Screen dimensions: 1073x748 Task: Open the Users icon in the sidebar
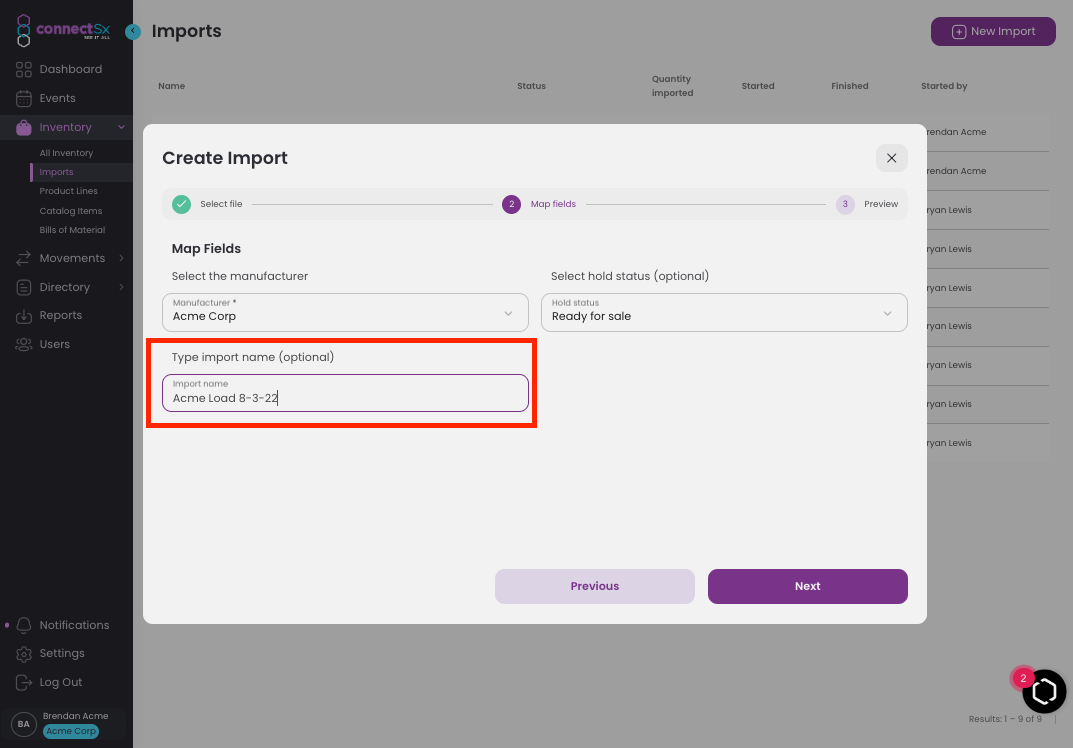[24, 344]
